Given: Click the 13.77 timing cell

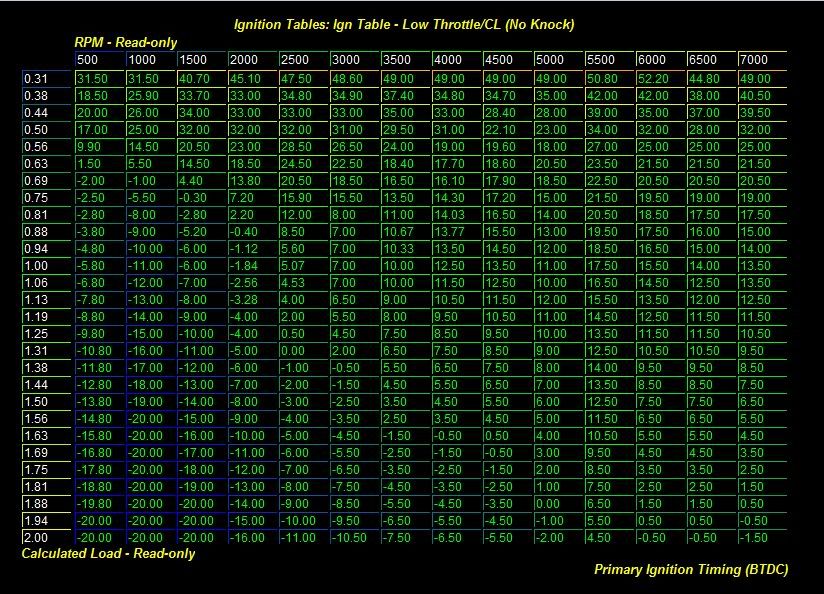Looking at the screenshot, I should coord(455,231).
